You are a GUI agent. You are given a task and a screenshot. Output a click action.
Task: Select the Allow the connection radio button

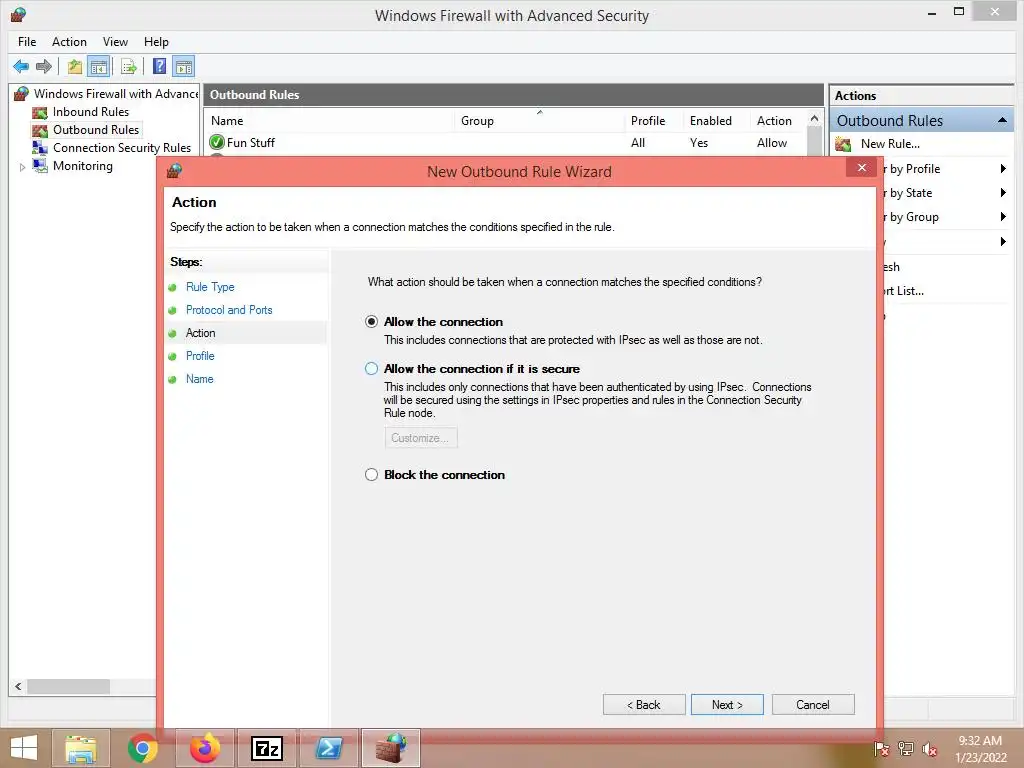click(x=371, y=321)
